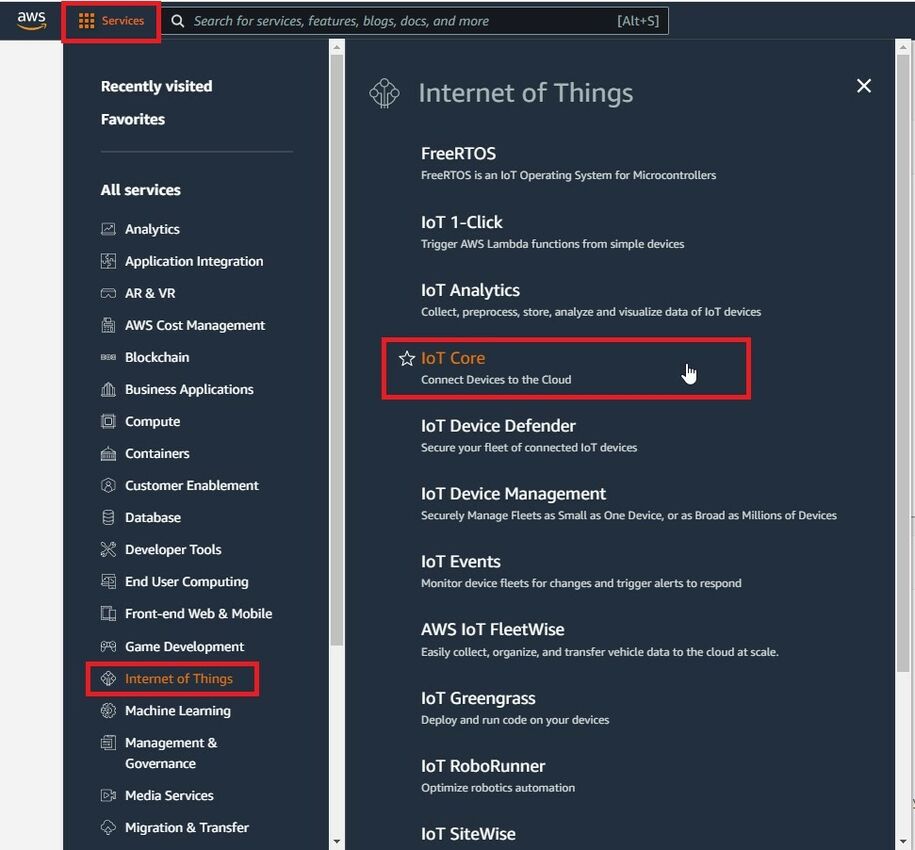The height and width of the screenshot is (850, 915).
Task: Favorite IoT Core with the star
Action: 407,358
